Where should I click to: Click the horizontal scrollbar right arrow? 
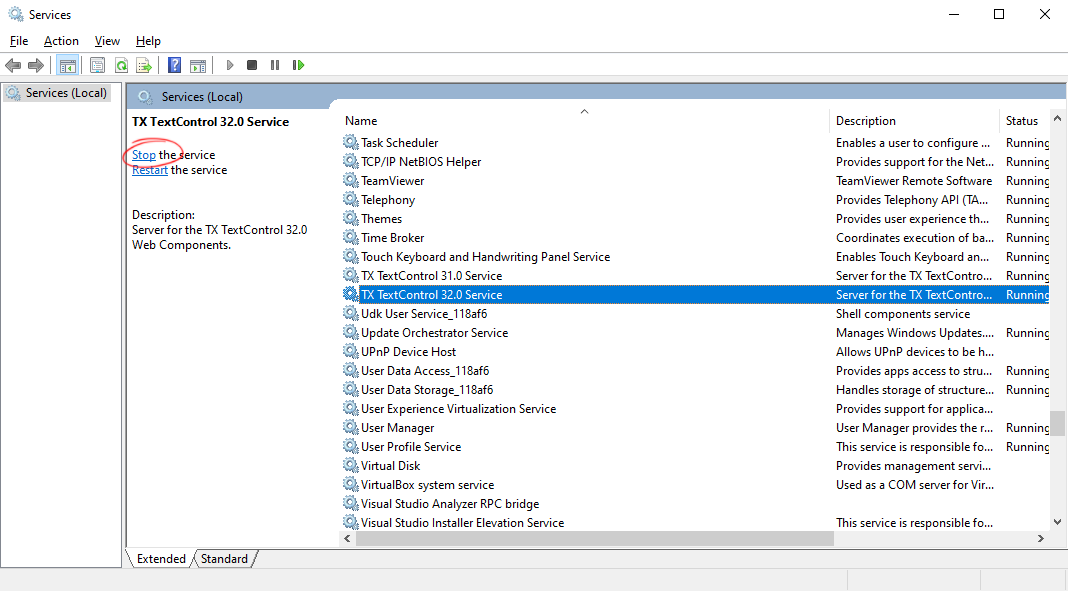[x=1040, y=538]
